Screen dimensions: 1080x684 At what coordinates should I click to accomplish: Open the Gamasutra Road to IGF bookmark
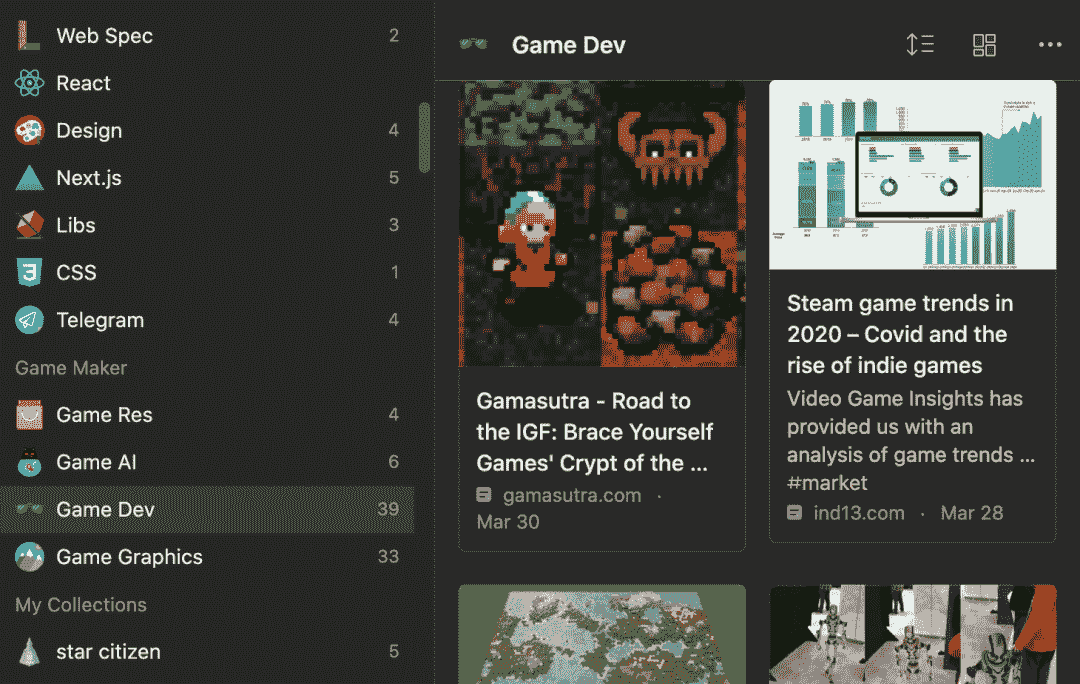(x=595, y=432)
